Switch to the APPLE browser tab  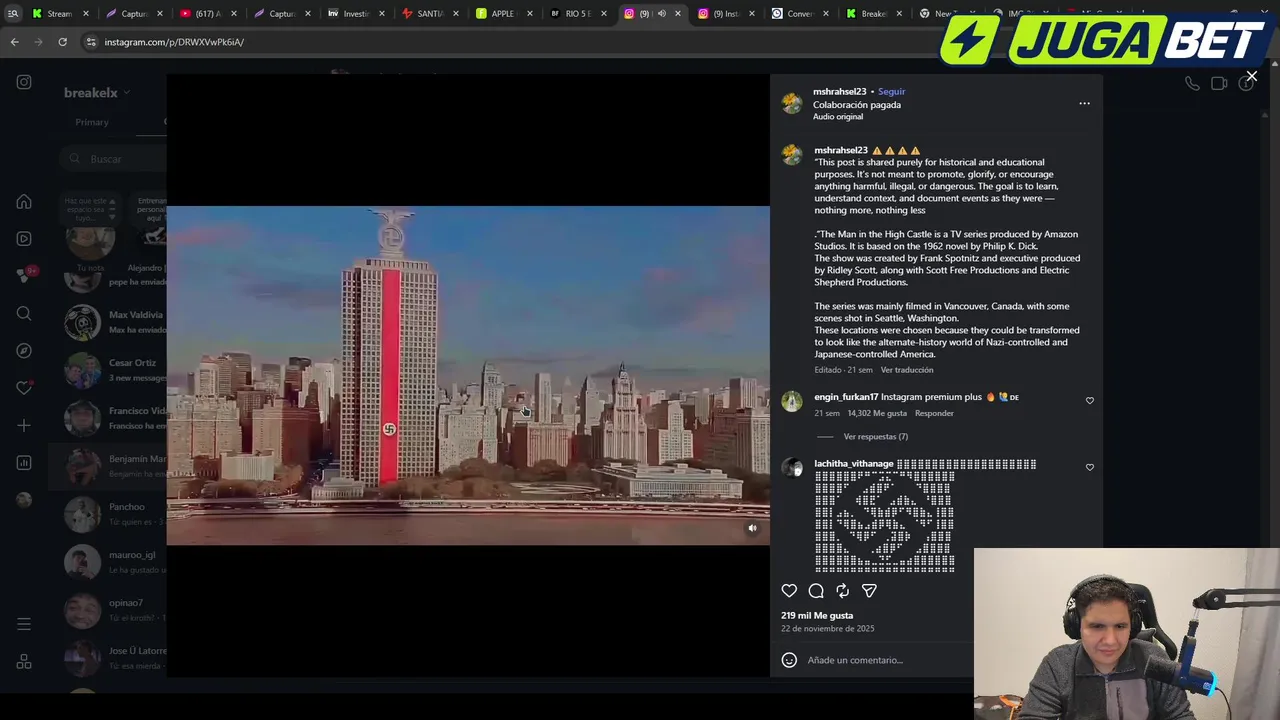502,13
